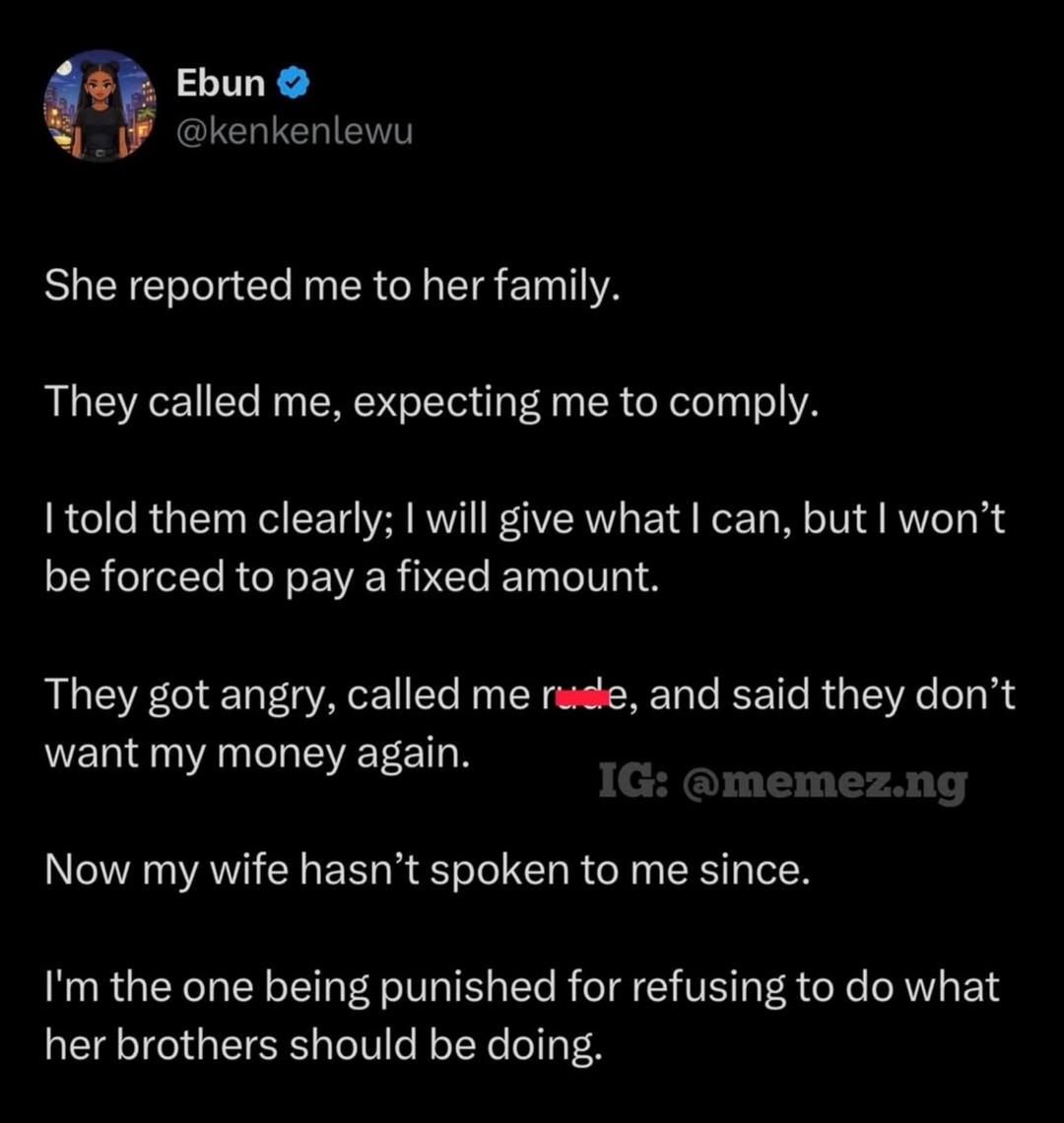1064x1123 pixels.
Task: Click the line 'She reported me to her family.'
Action: pyautogui.click(x=332, y=286)
